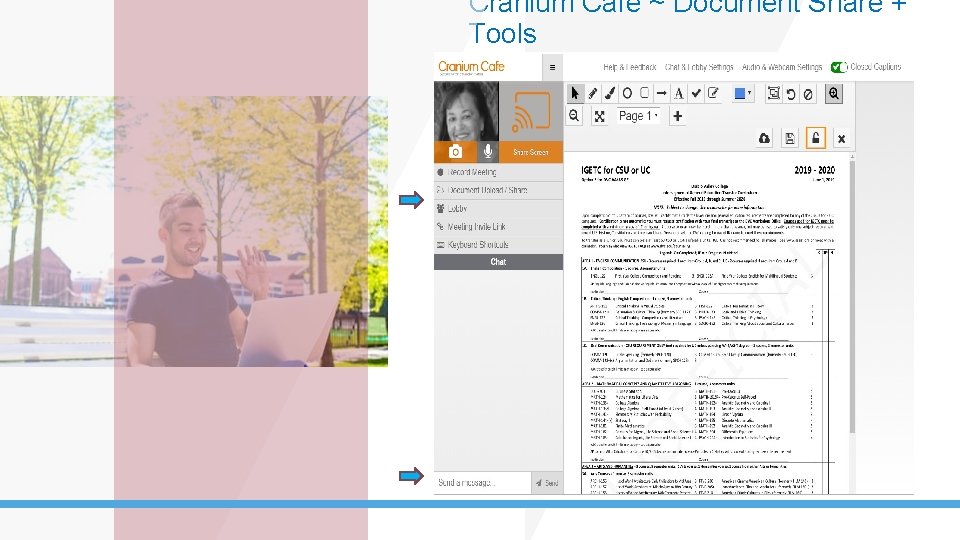Click the Send a message input field
This screenshot has width=960, height=540.
pyautogui.click(x=482, y=483)
